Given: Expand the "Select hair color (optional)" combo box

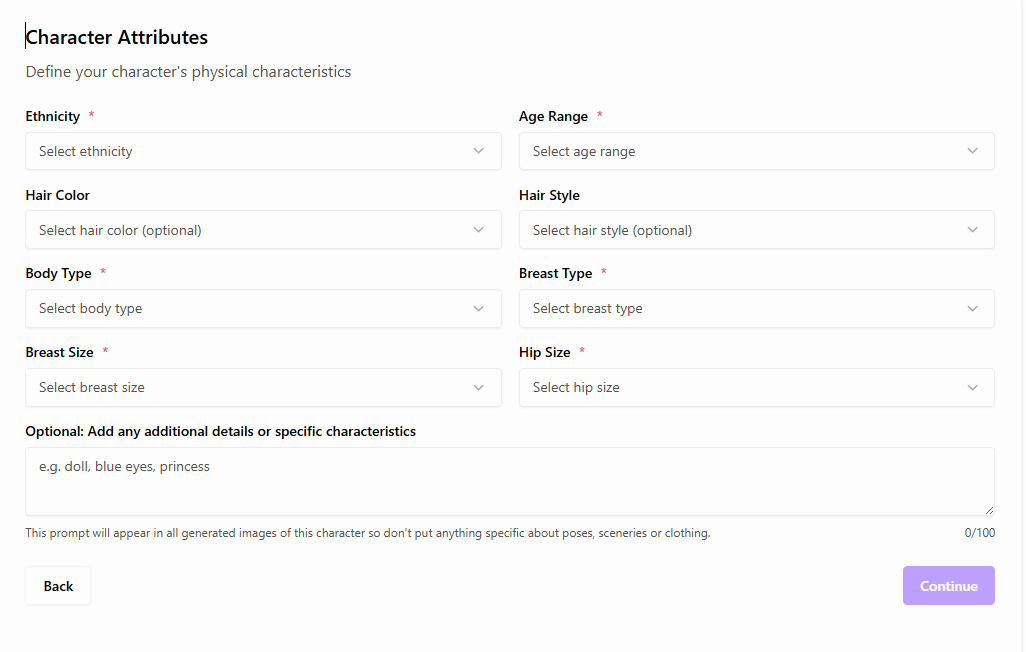Looking at the screenshot, I should [250, 230].
